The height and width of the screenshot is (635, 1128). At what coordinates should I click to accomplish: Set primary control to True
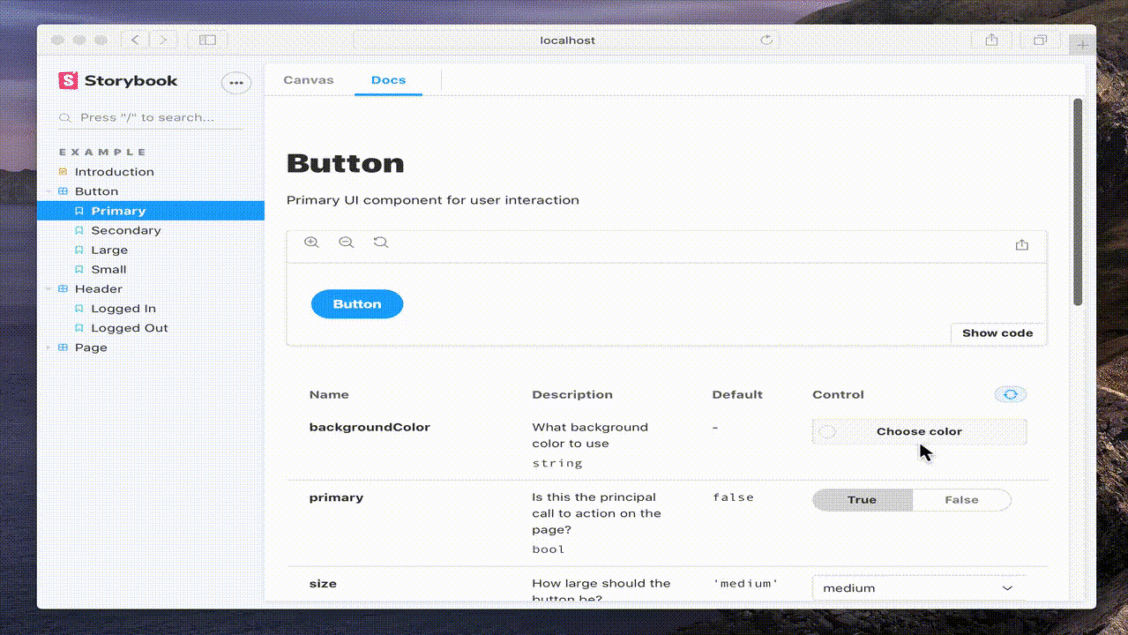pos(862,499)
